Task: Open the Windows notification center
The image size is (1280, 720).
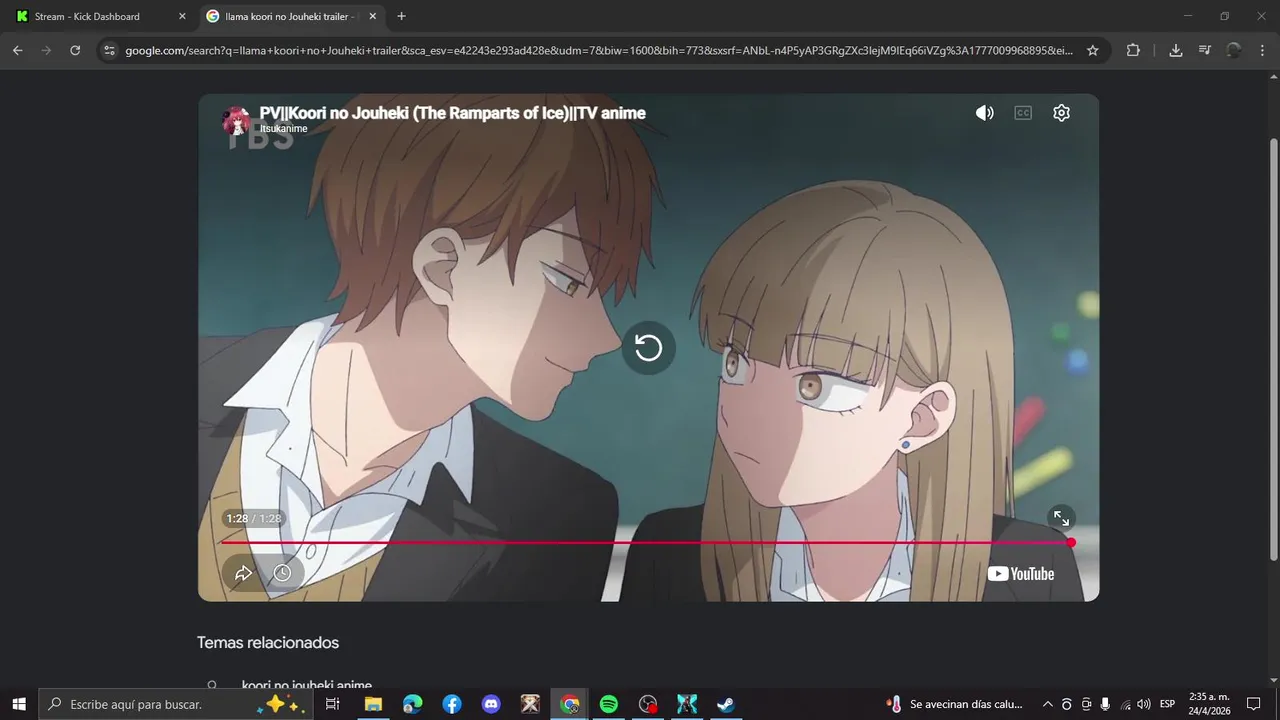Action: (1254, 704)
